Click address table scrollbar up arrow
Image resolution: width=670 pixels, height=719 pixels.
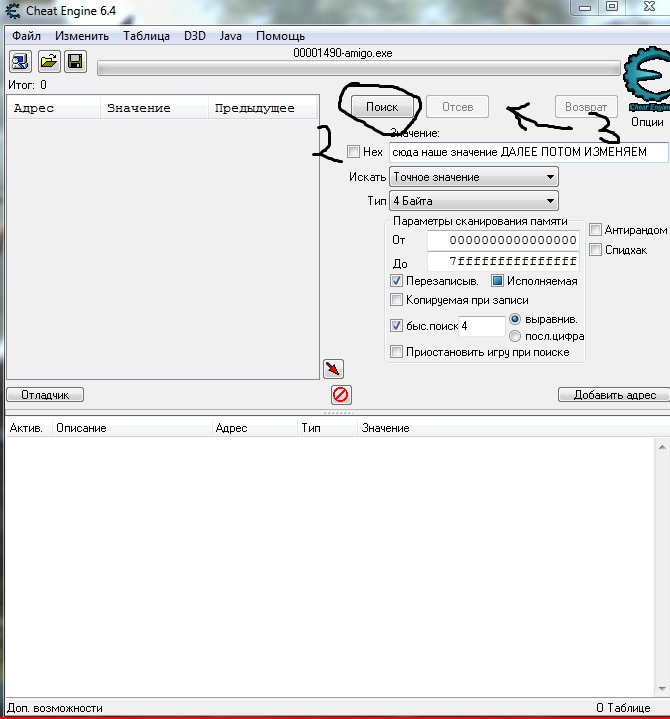pyautogui.click(x=662, y=447)
